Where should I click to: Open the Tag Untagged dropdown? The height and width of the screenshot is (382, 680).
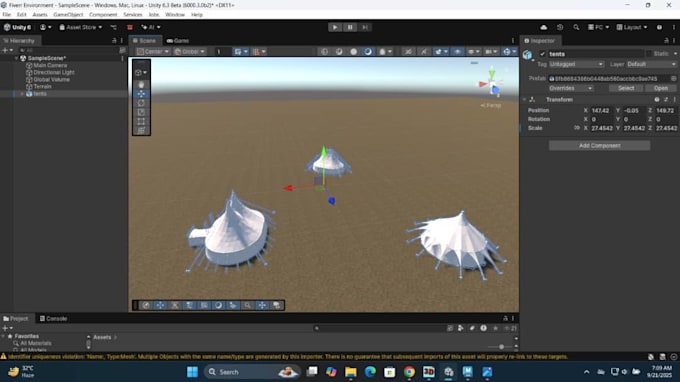[576, 64]
